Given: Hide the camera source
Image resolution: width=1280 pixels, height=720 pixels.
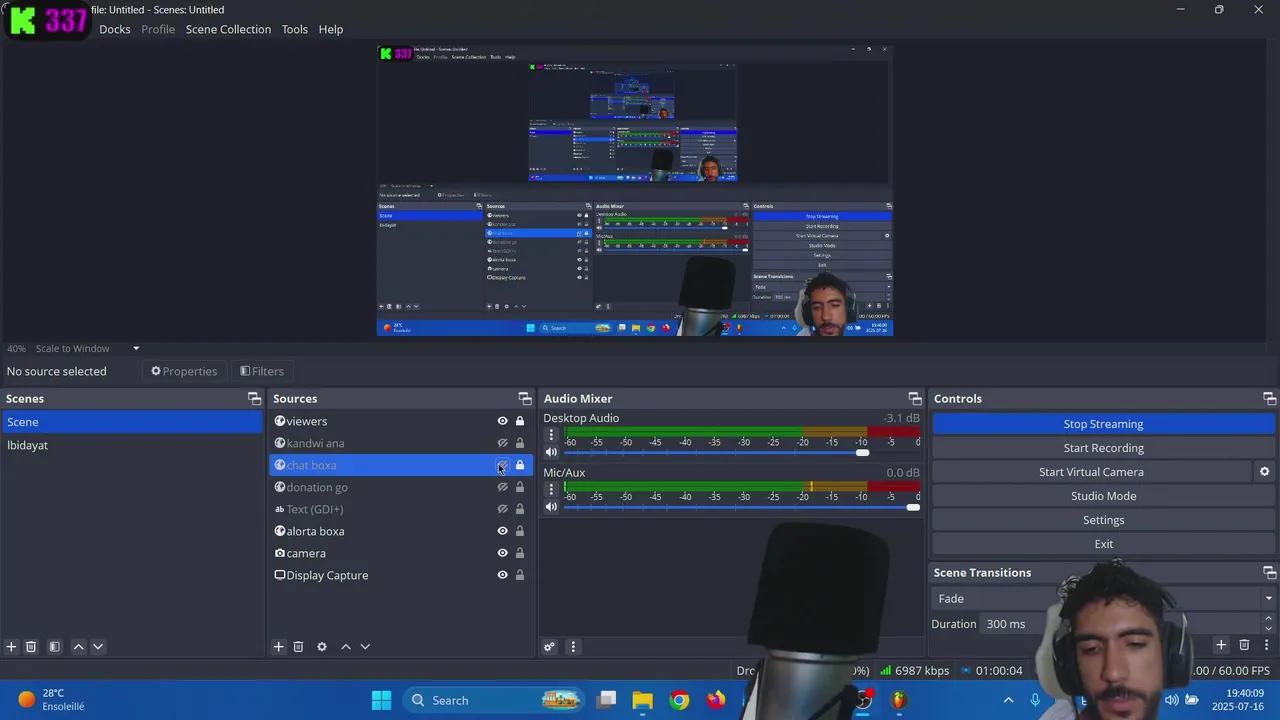Looking at the screenshot, I should click(503, 553).
